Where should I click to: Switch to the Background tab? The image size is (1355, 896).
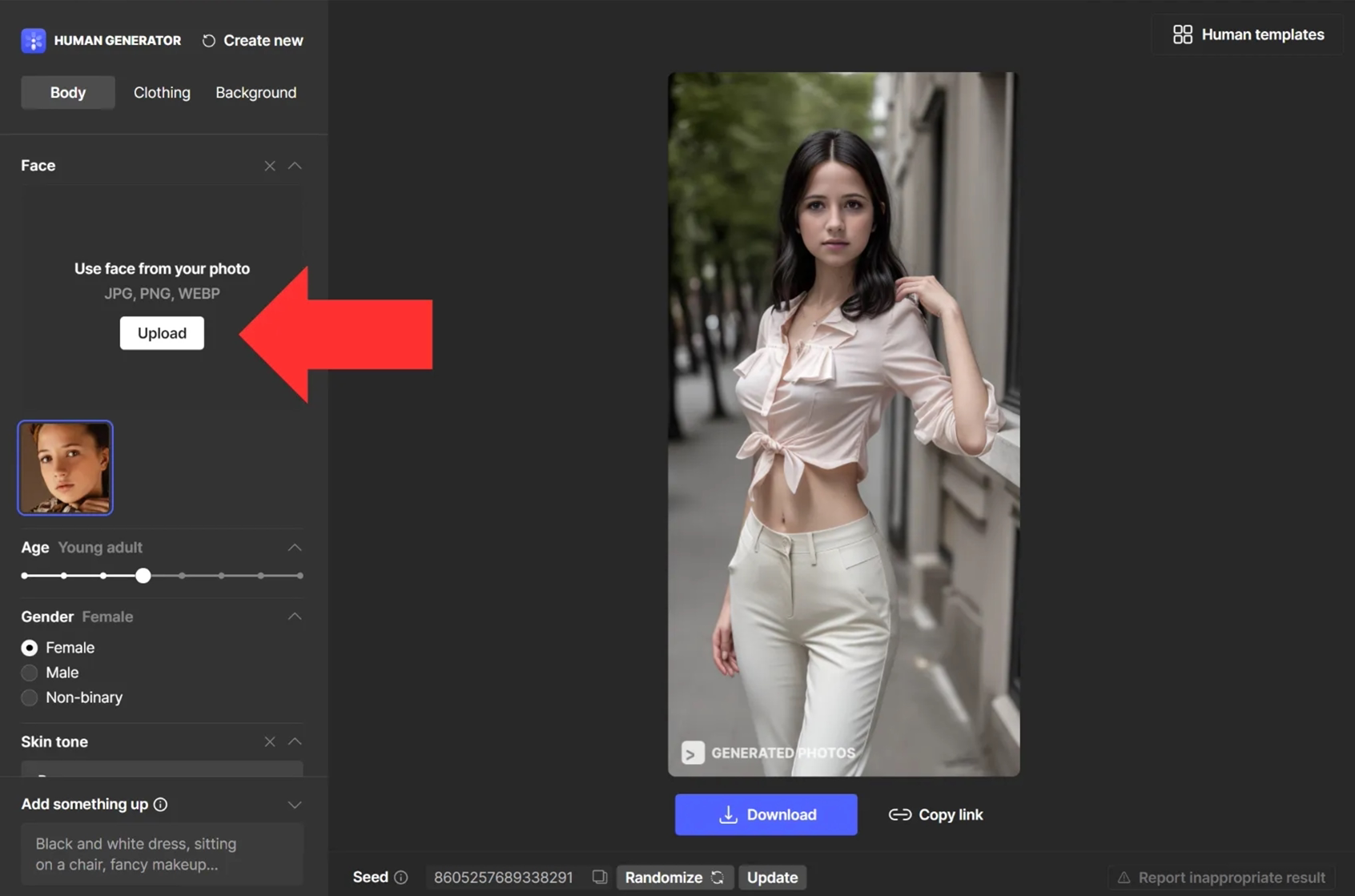pyautogui.click(x=256, y=93)
